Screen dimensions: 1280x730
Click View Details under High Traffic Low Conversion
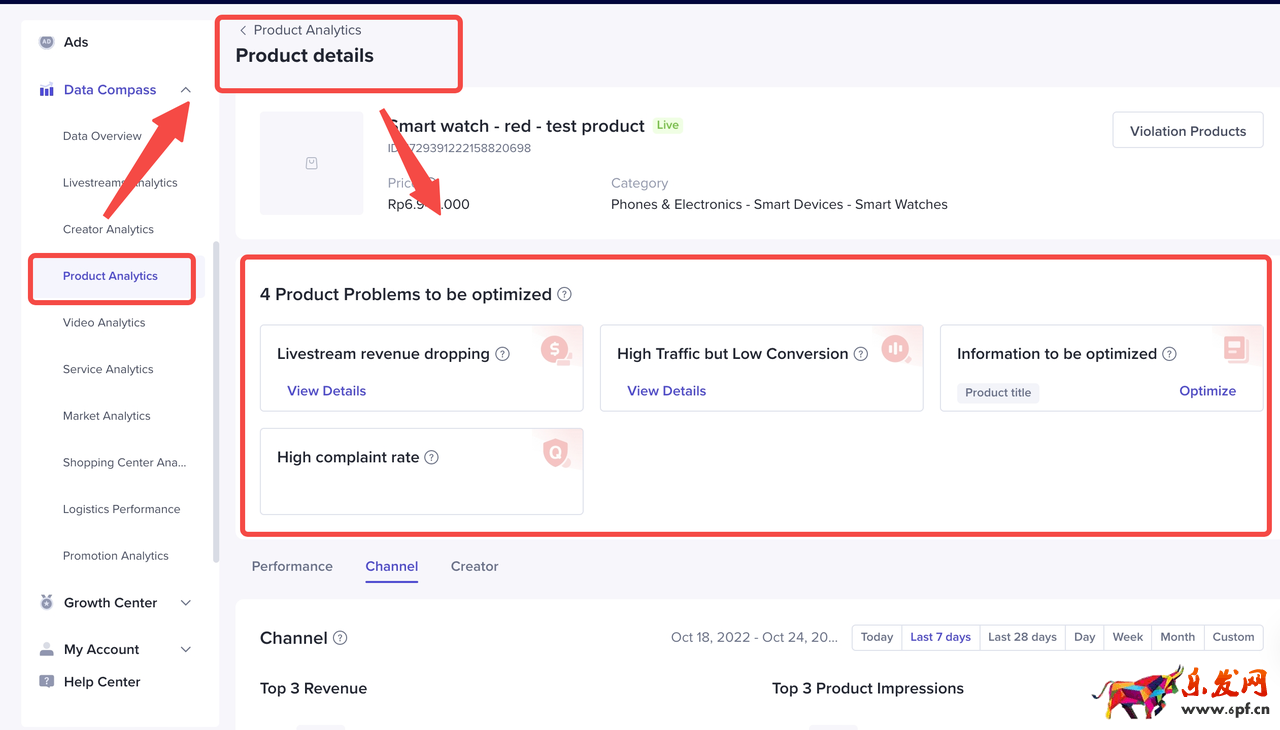click(666, 391)
